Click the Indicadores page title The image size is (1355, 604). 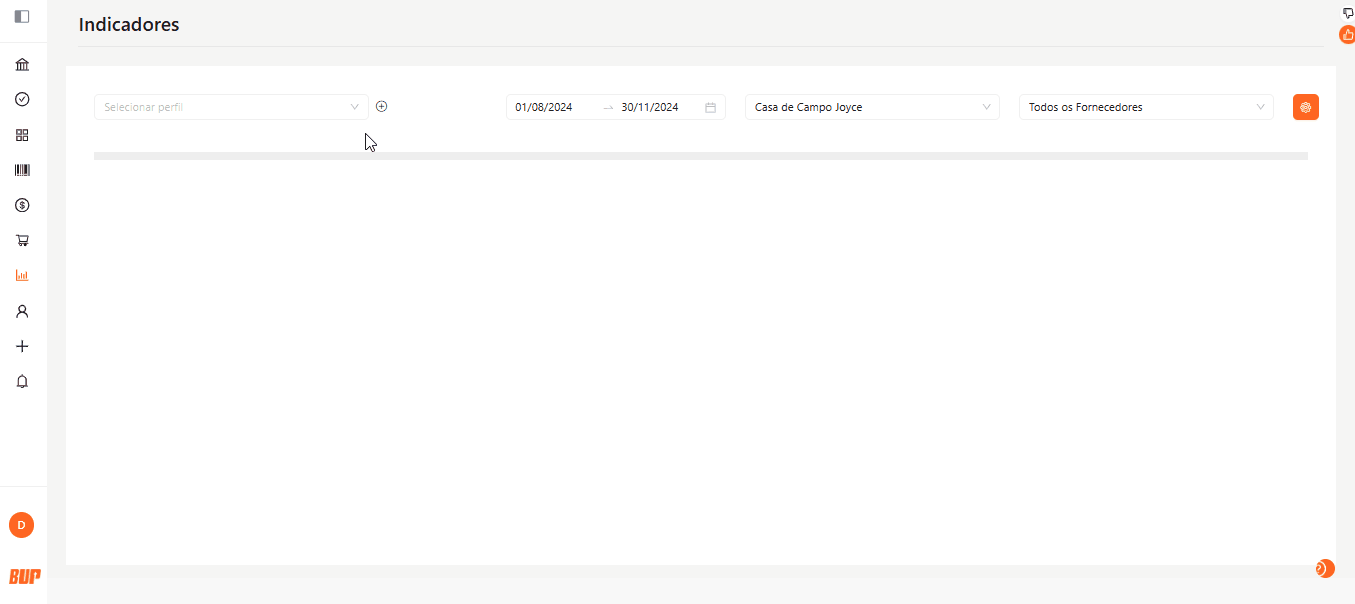click(x=129, y=25)
